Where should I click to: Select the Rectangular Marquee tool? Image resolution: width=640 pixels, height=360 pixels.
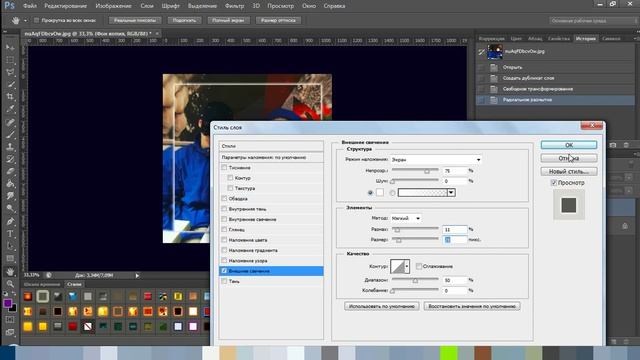click(x=10, y=60)
